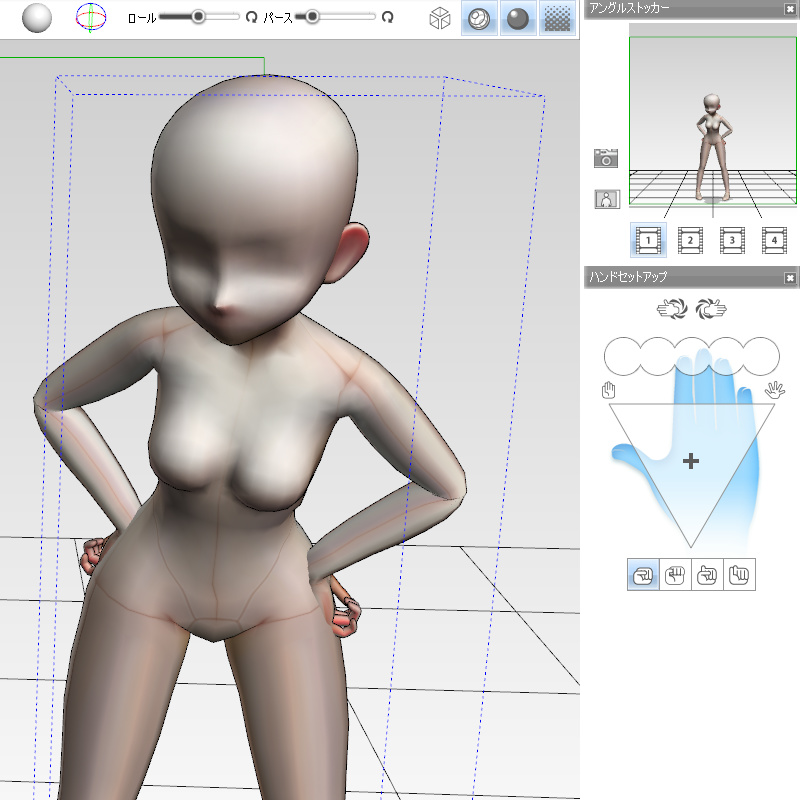800x800 pixels.
Task: Toggle the dotted halftone display mode
Action: tap(556, 18)
